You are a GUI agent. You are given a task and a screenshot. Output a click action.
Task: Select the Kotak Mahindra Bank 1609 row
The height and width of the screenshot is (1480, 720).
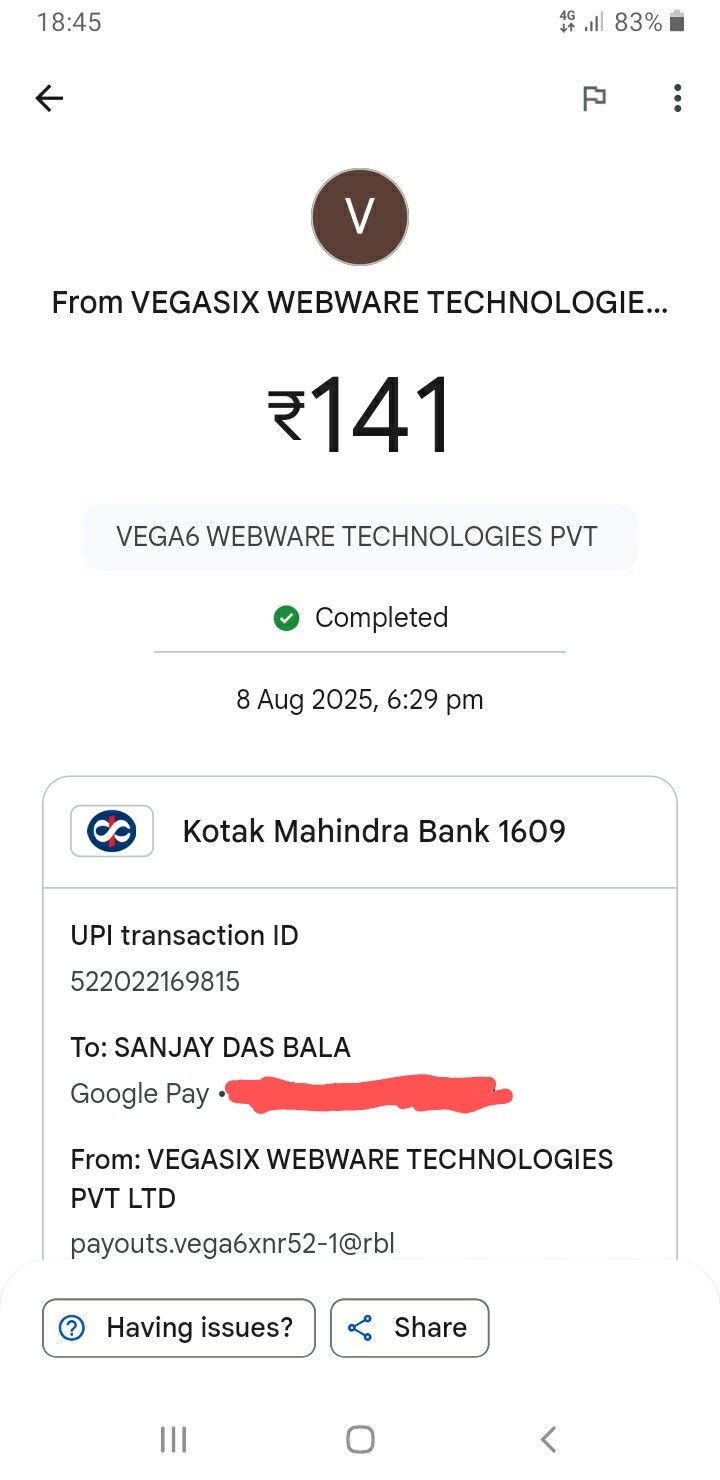point(374,831)
